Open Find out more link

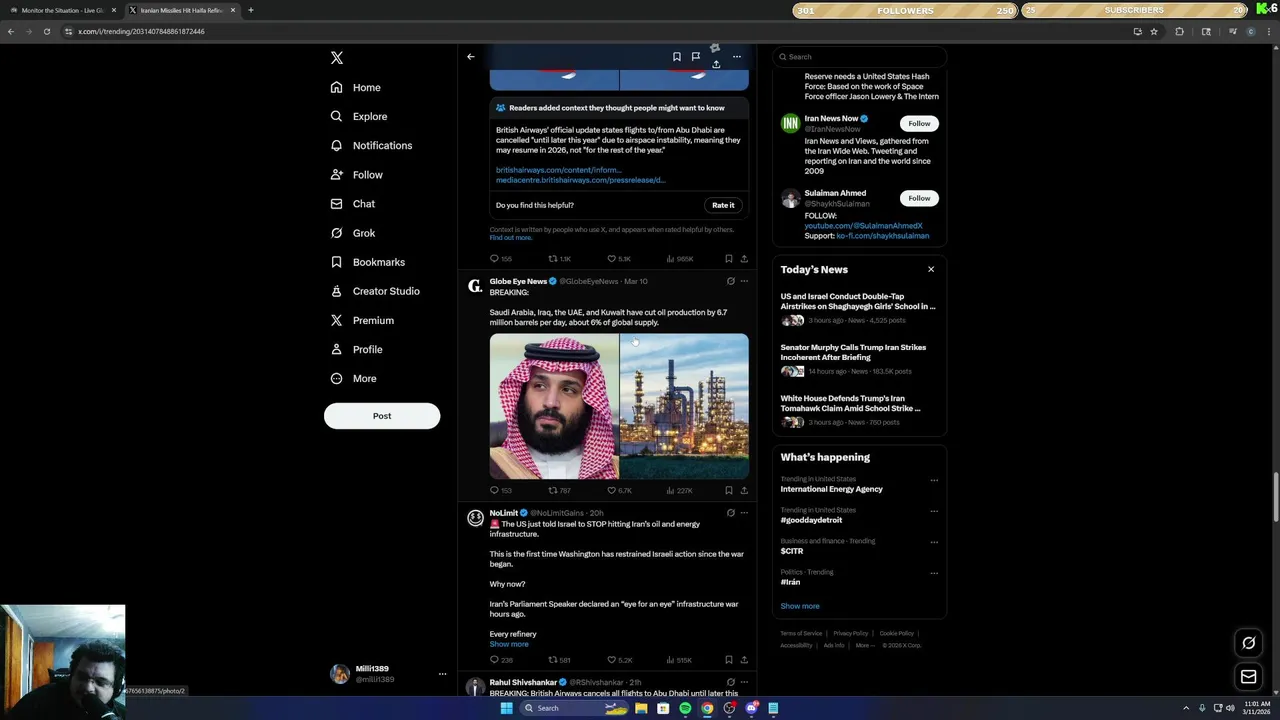click(510, 238)
